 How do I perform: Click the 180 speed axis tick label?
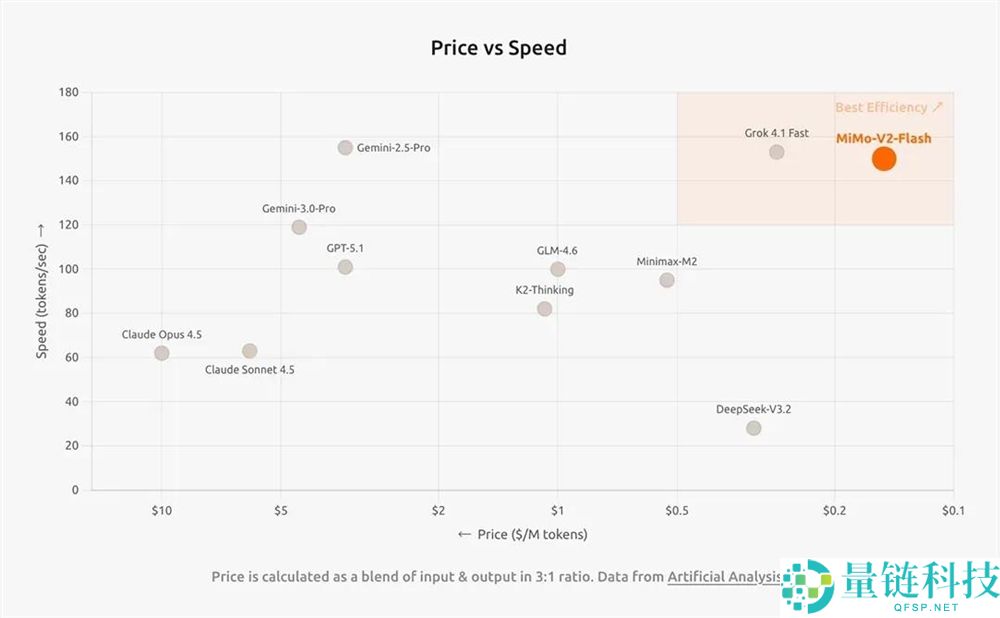point(69,92)
